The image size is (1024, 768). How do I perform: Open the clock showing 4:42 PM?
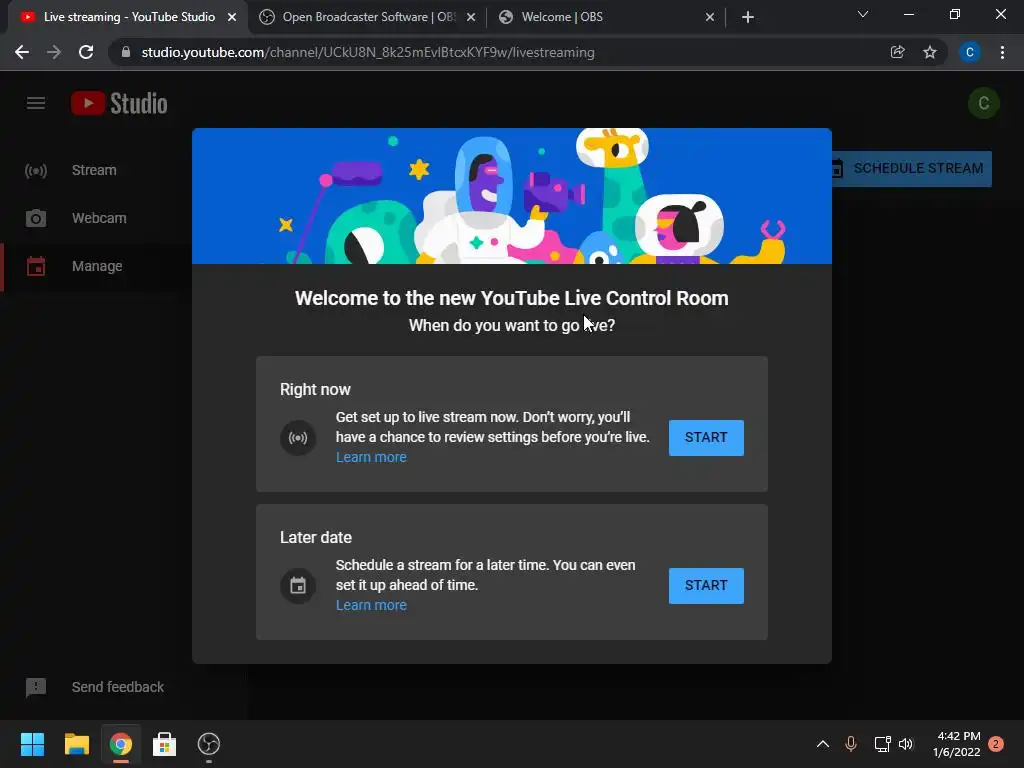pyautogui.click(x=957, y=744)
